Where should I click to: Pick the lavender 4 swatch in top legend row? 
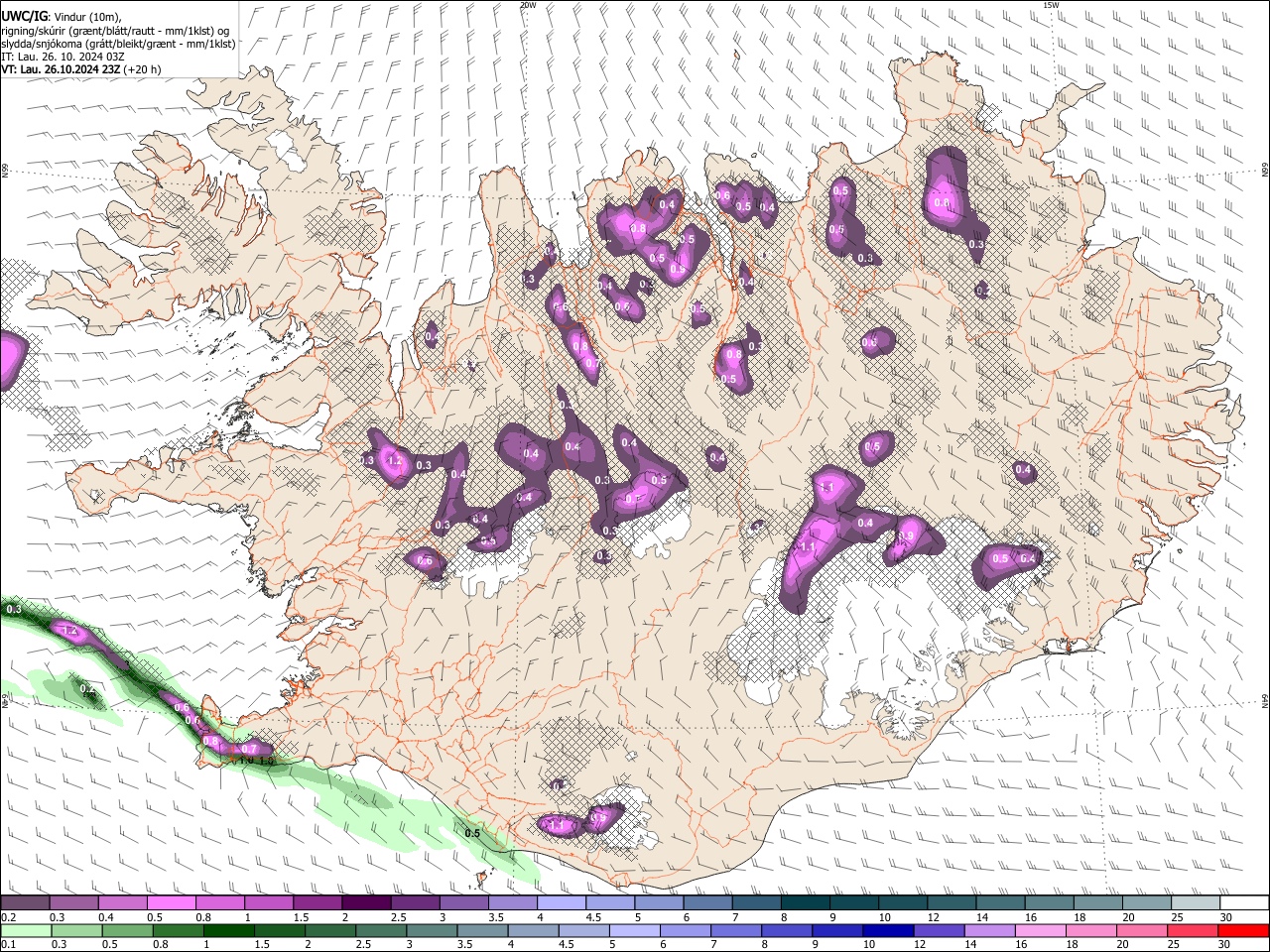click(x=561, y=902)
